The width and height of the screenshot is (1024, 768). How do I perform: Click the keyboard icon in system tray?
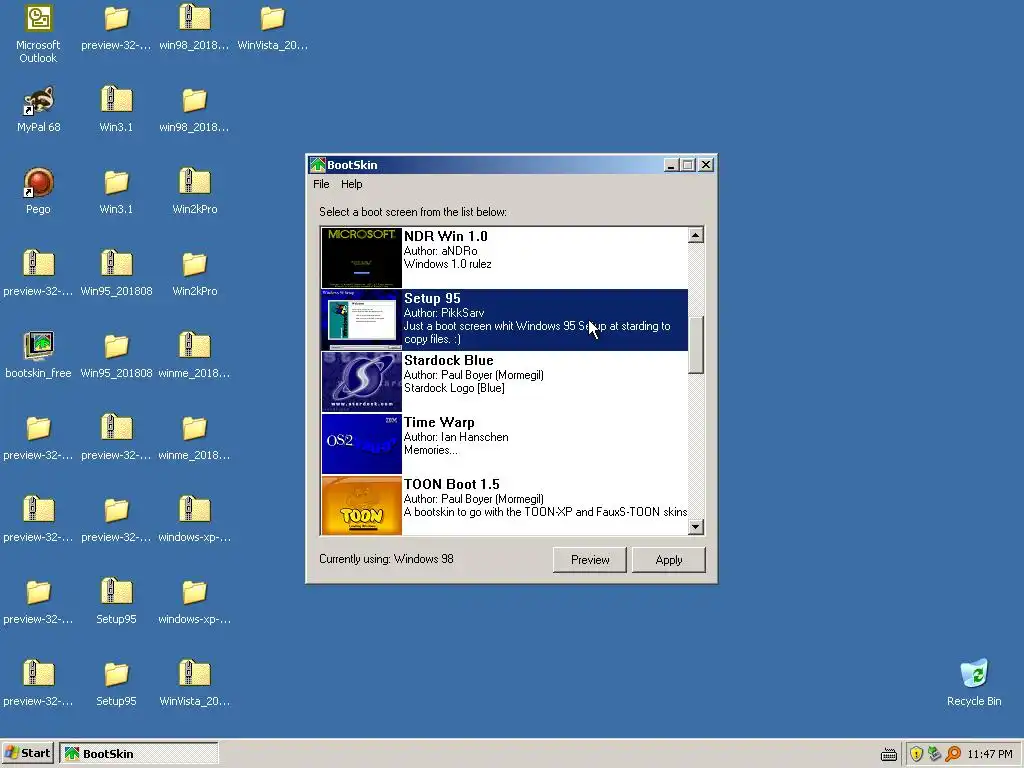(x=888, y=754)
